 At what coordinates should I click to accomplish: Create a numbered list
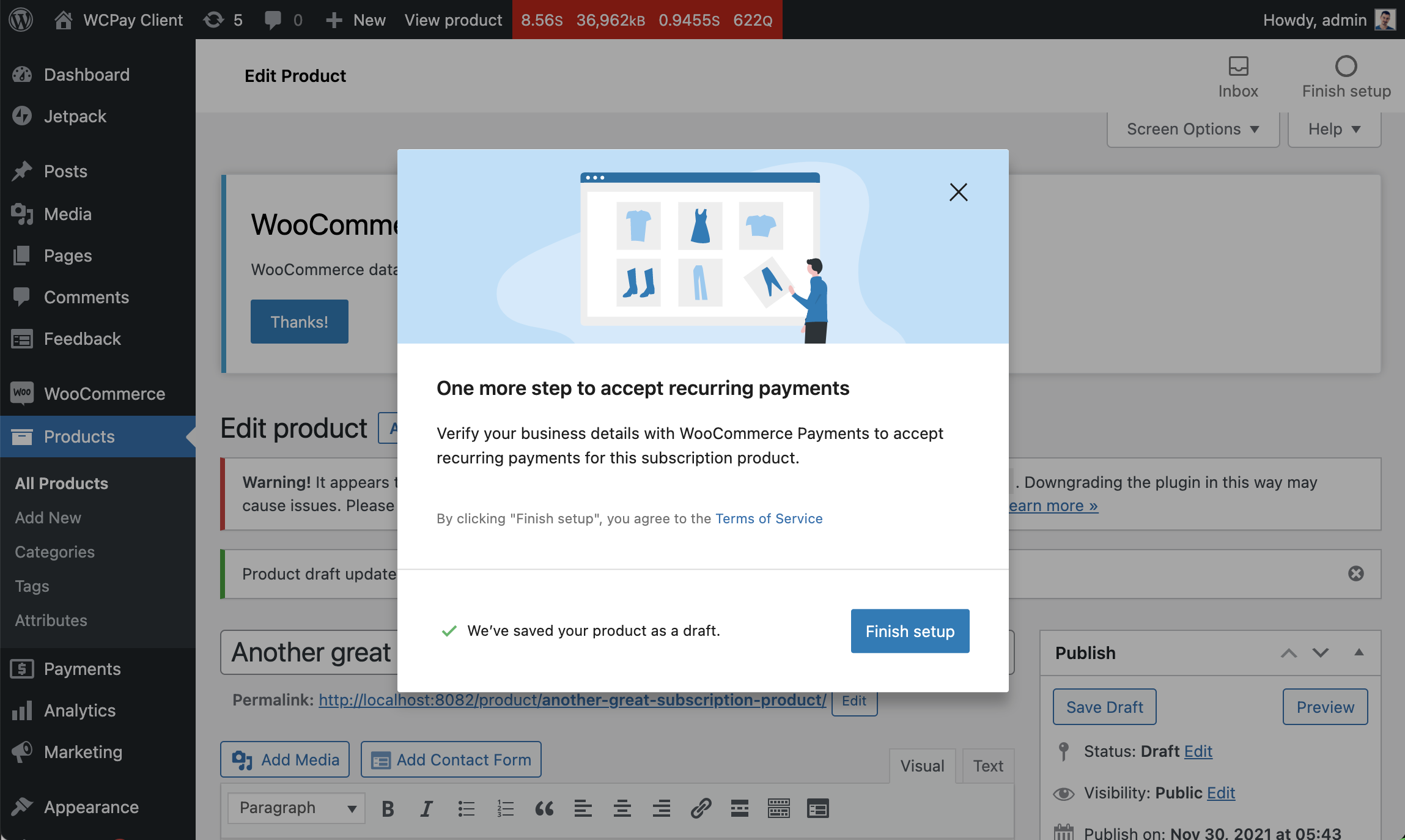tap(504, 808)
